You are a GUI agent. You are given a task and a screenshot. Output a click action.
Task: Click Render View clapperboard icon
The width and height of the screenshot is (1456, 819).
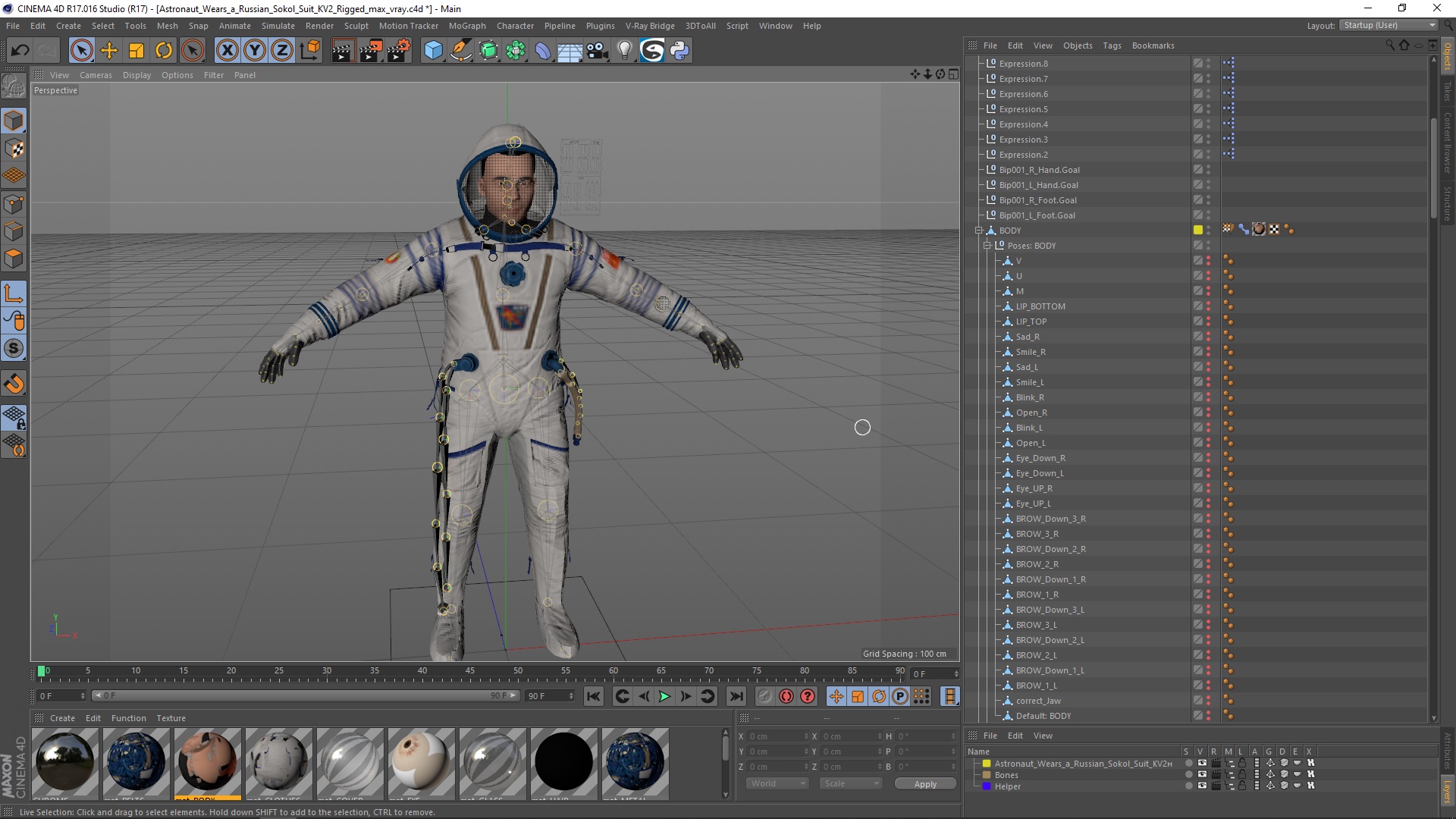click(x=343, y=51)
